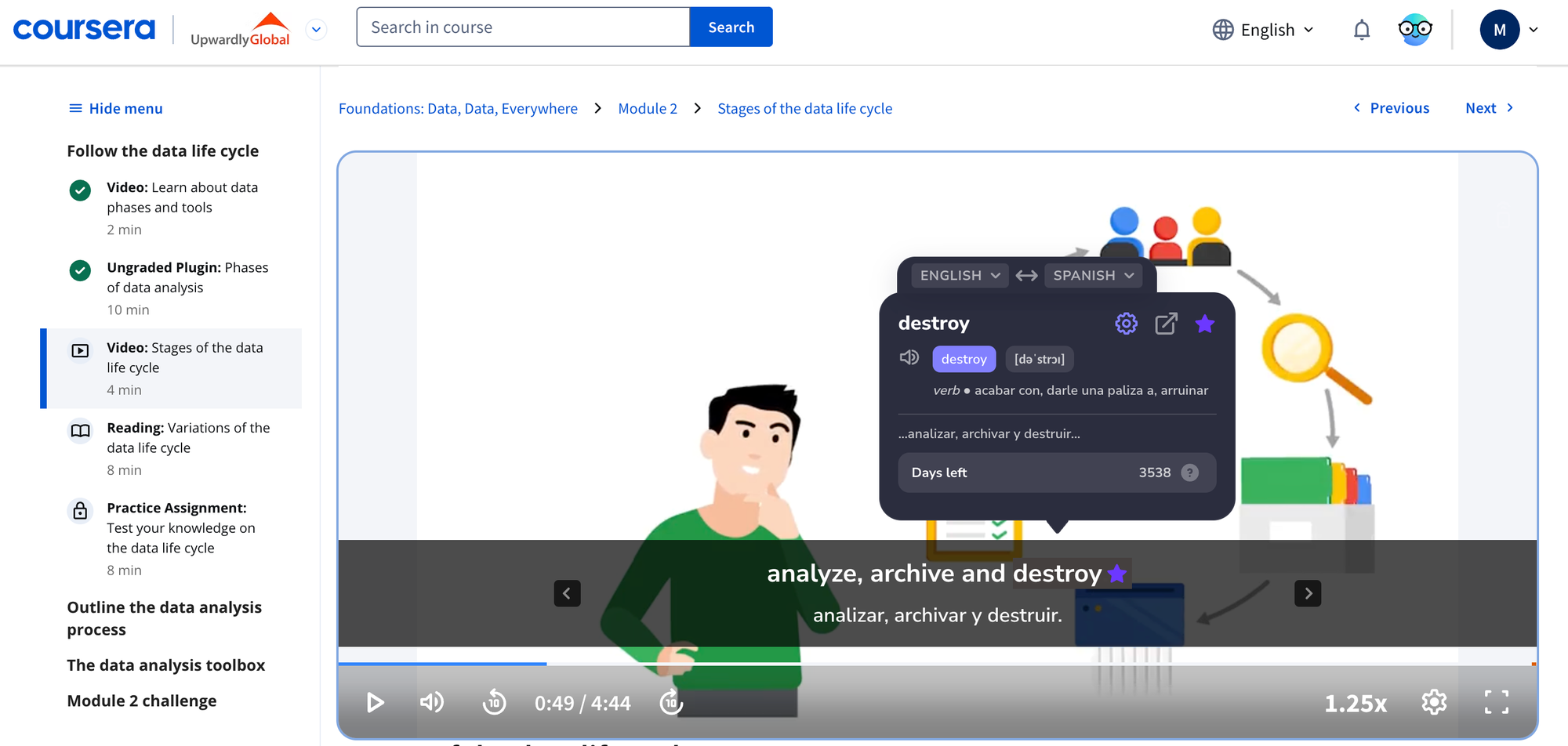Screen dimensions: 1568x746
Task: Mute the video volume
Action: [432, 702]
